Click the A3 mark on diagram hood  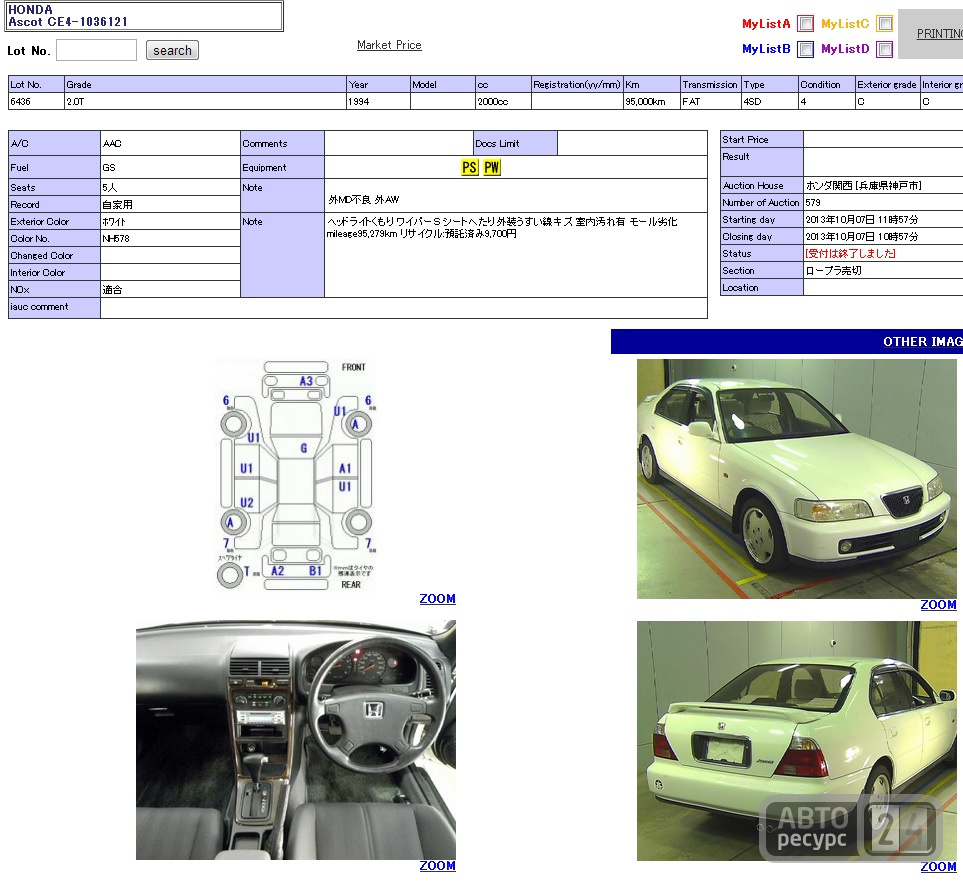tap(306, 381)
